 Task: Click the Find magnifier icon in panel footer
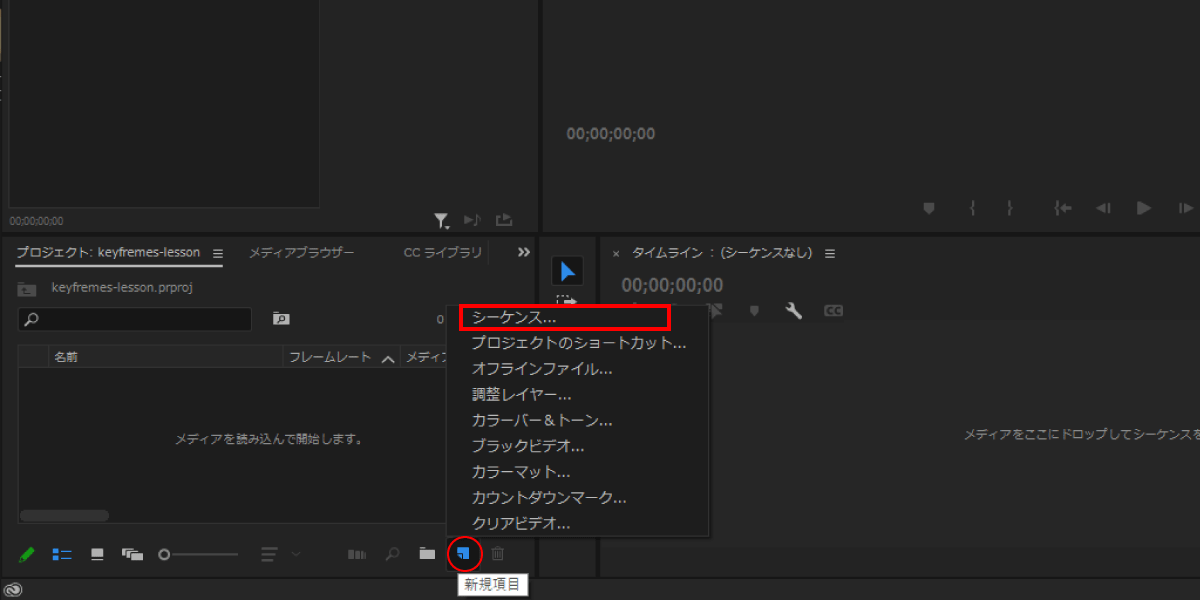[x=393, y=553]
